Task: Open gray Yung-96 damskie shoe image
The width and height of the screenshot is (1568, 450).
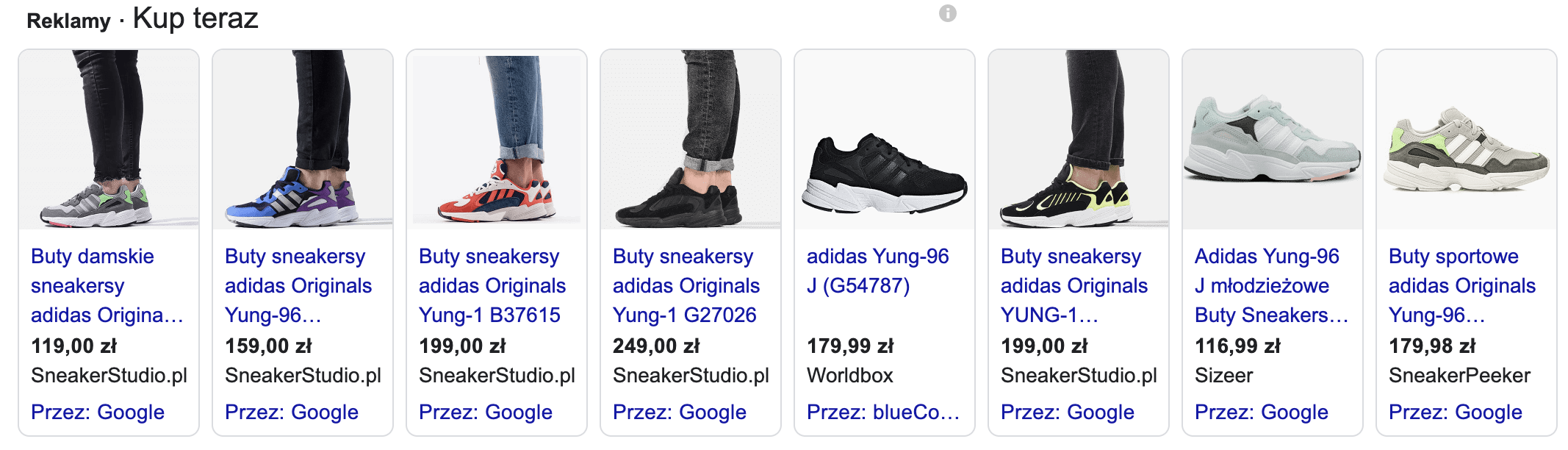Action: pos(109,140)
